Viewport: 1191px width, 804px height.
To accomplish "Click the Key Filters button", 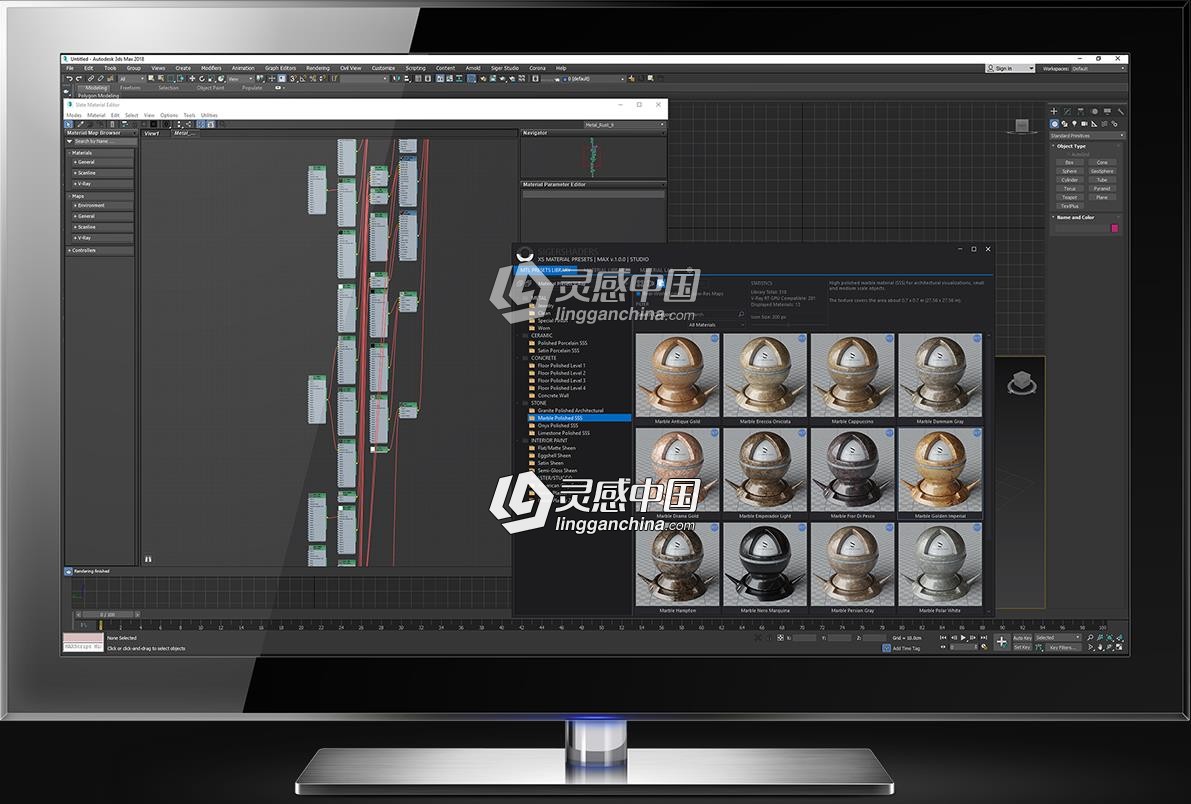I will pyautogui.click(x=1064, y=647).
